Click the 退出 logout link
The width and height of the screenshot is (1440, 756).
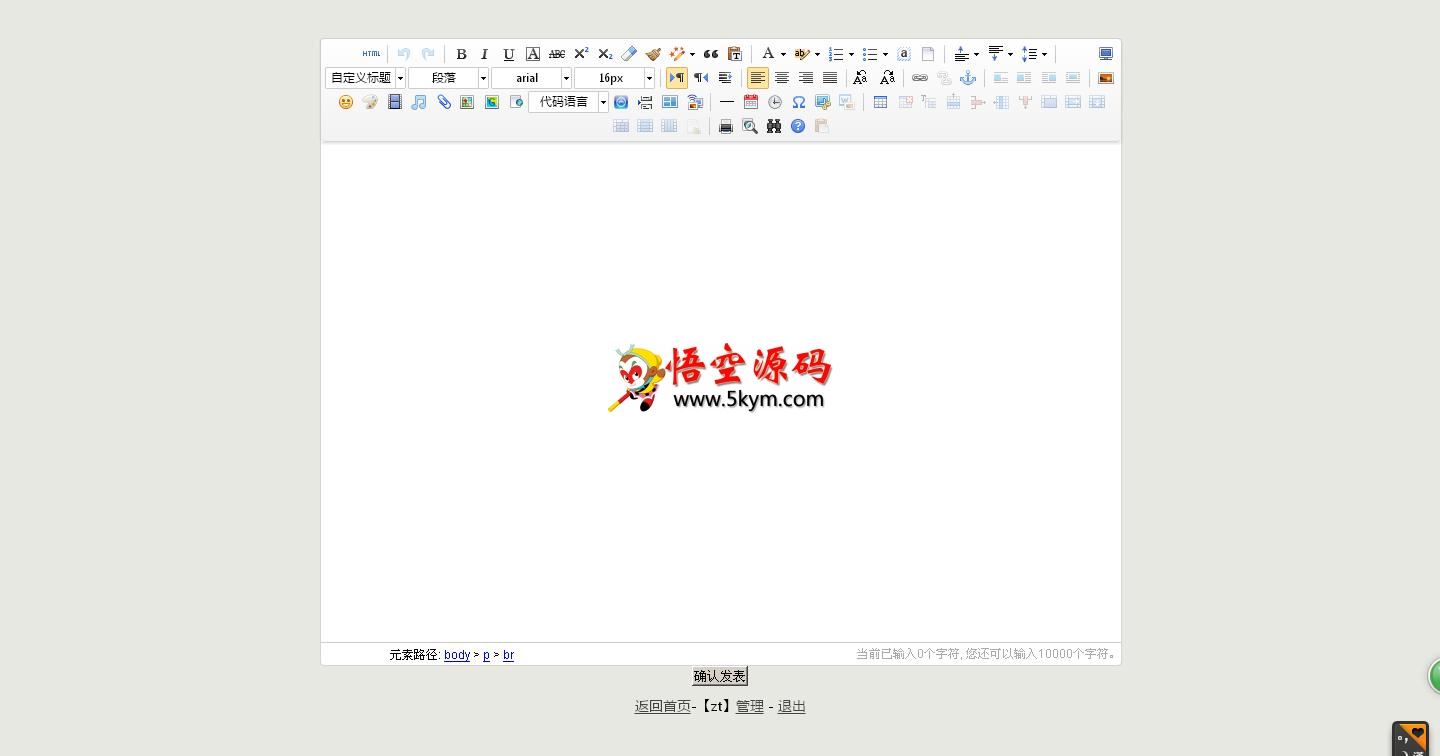click(x=792, y=707)
